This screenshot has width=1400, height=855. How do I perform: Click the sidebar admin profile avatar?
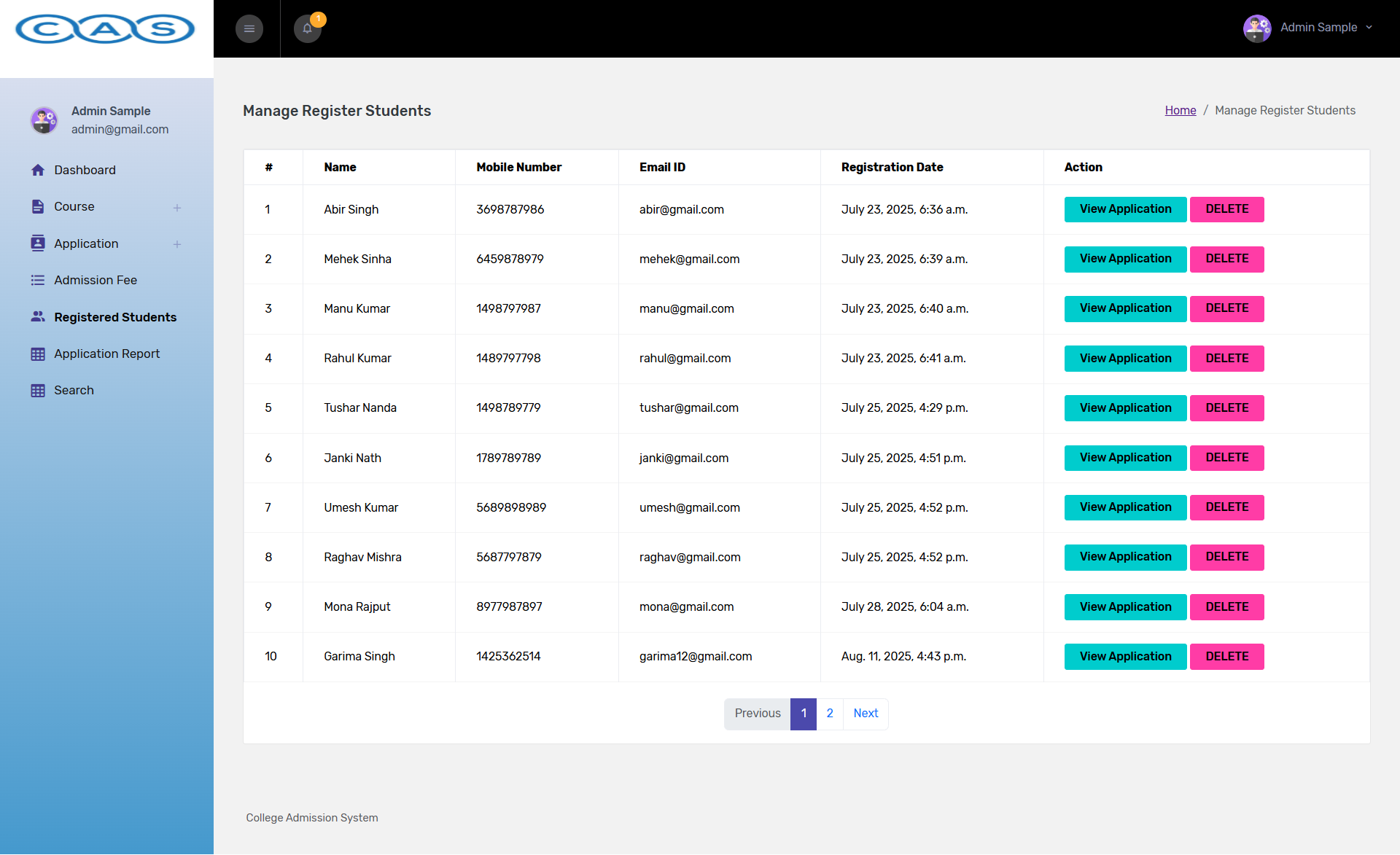[44, 120]
